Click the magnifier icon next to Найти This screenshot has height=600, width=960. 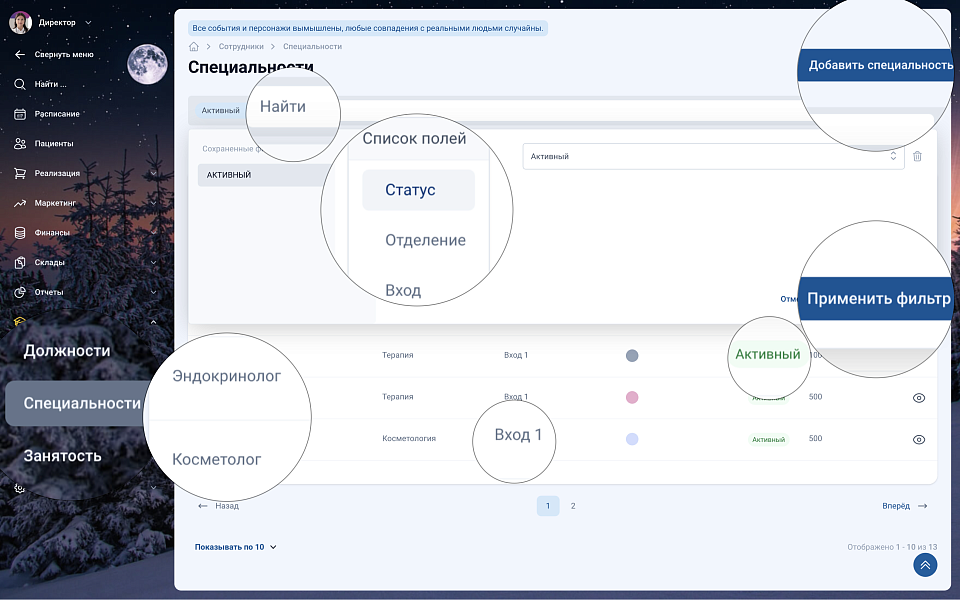coord(20,84)
